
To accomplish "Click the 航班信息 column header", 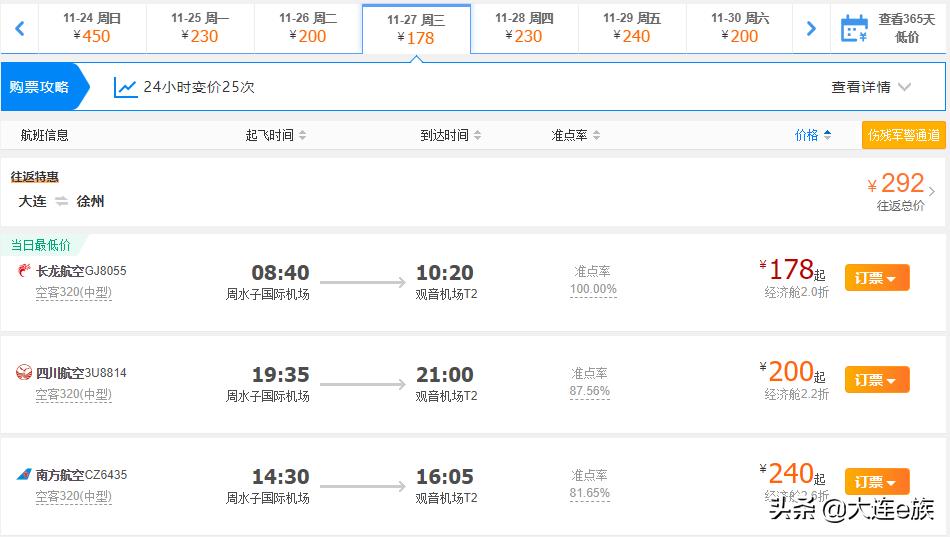I will (x=44, y=135).
